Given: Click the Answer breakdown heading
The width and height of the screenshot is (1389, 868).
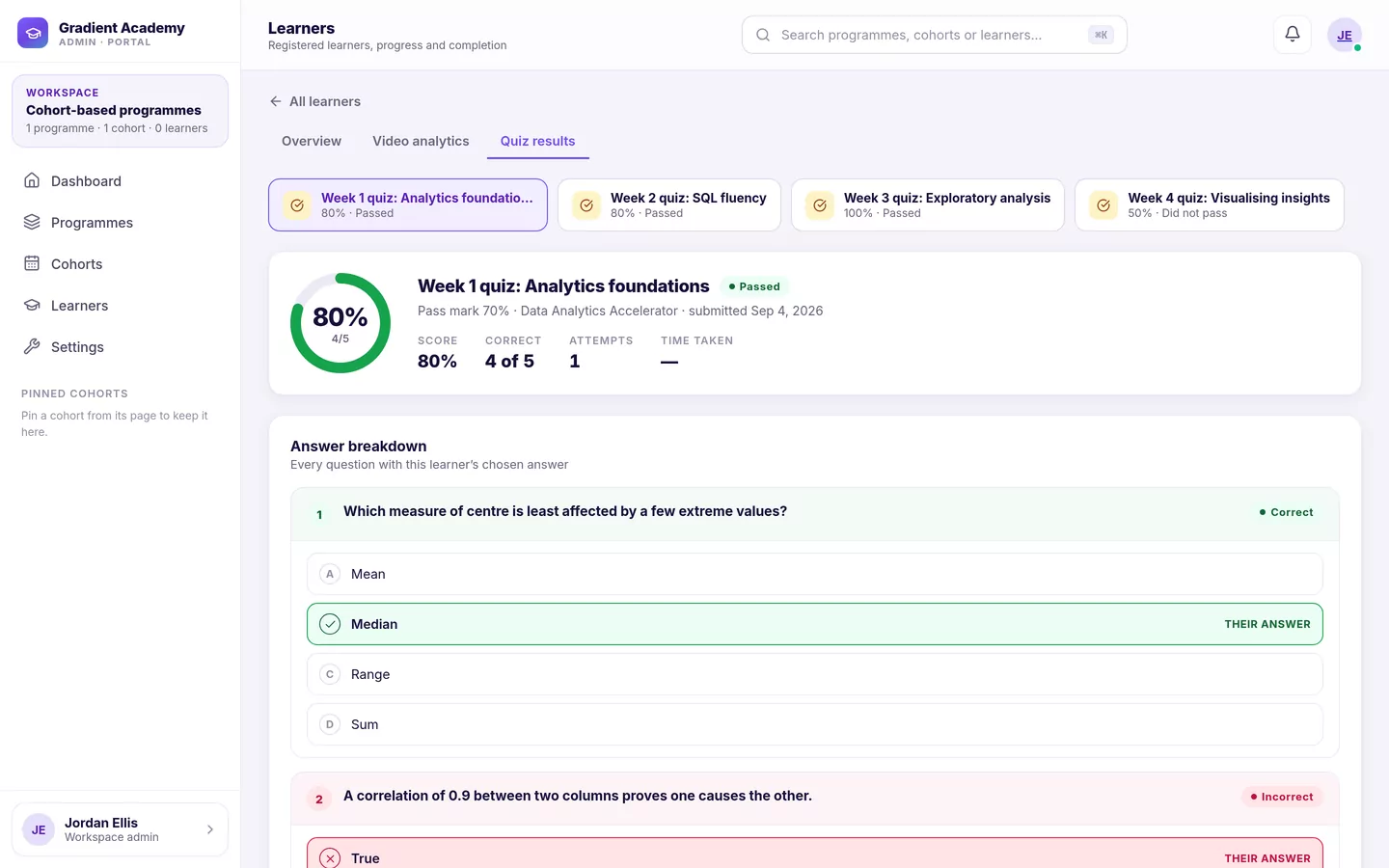Looking at the screenshot, I should [359, 446].
